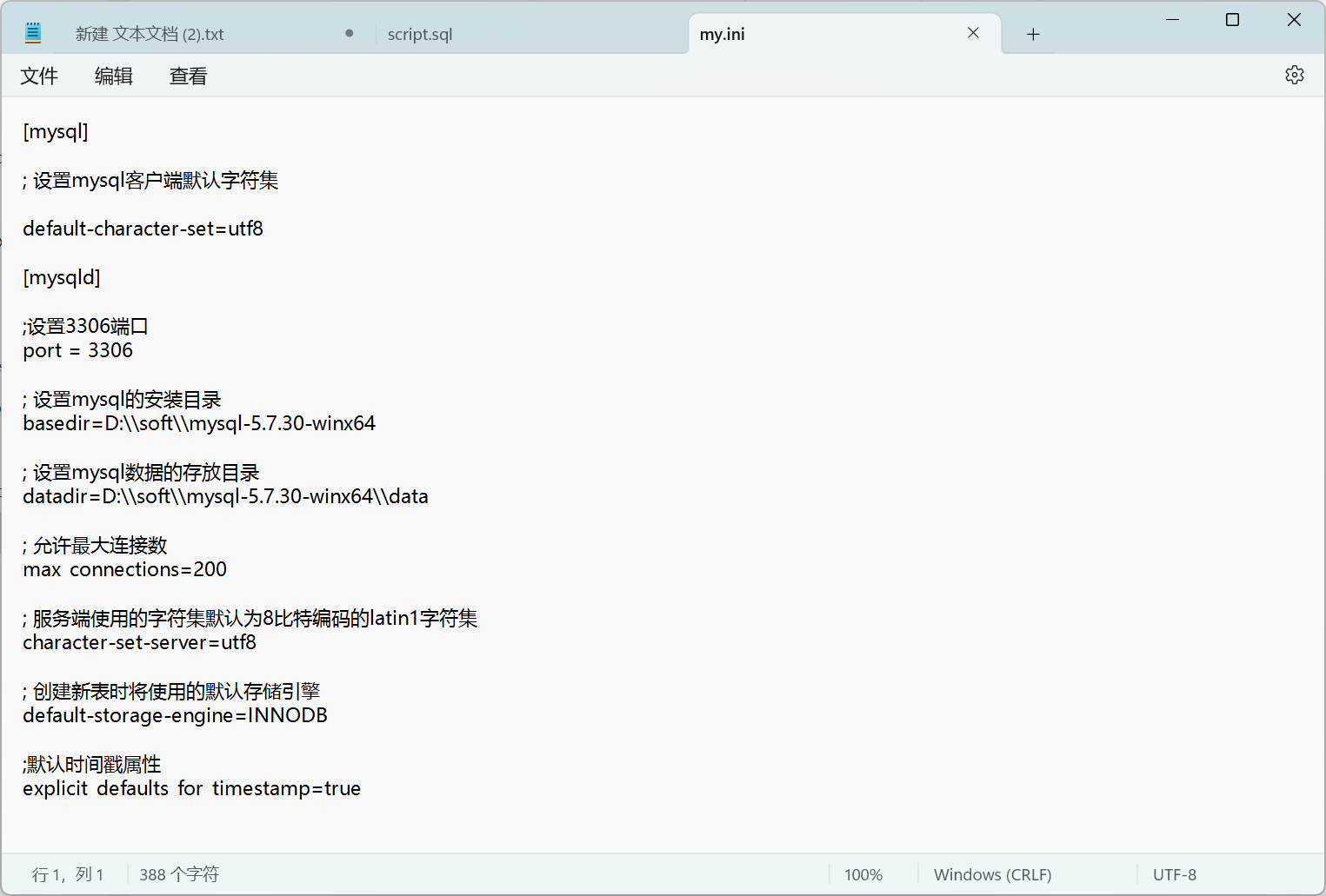Click the default-storage-engine=INNODB line
Screen dimensions: 1326x896
tap(176, 715)
